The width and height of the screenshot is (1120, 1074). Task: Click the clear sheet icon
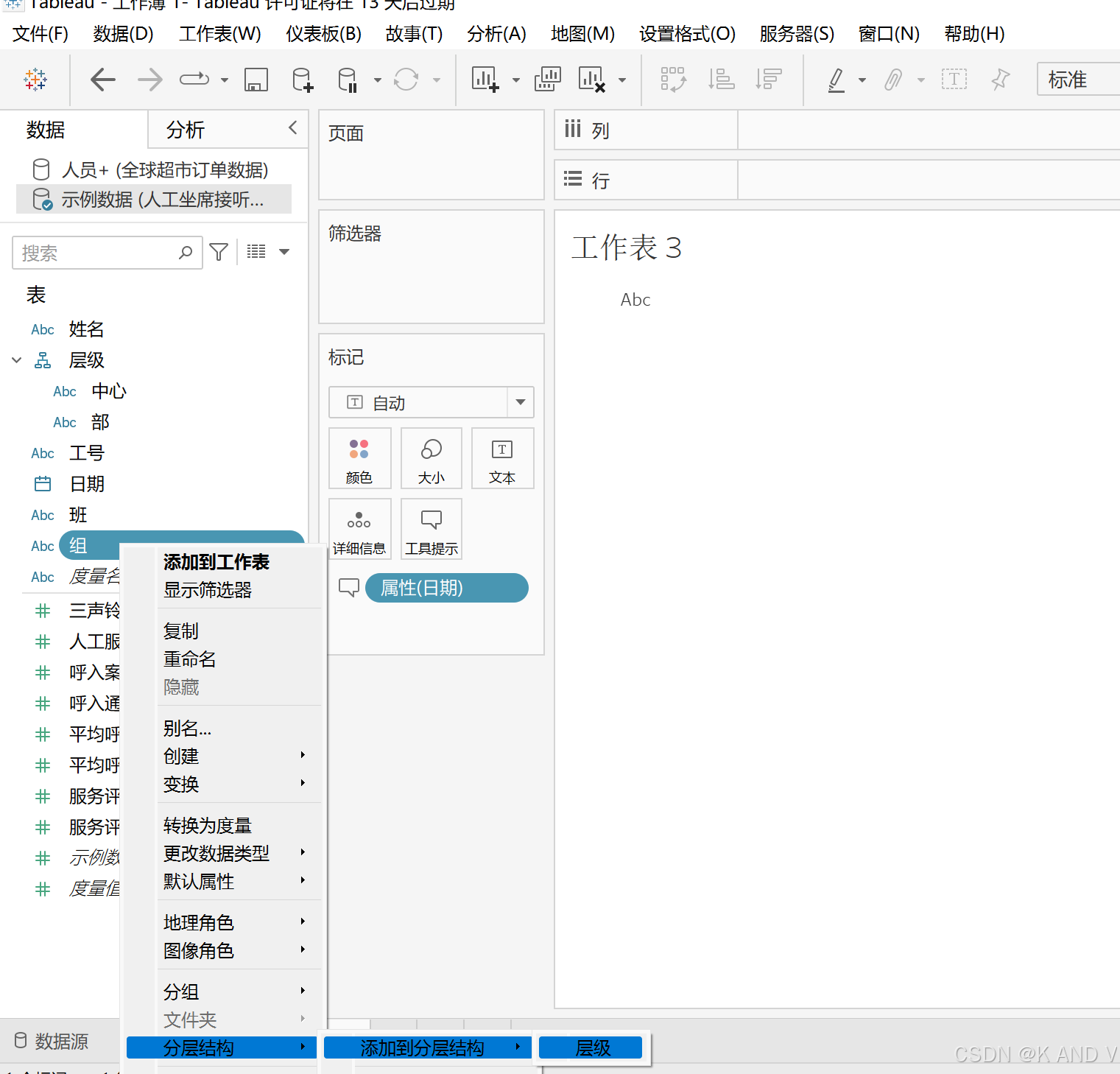(592, 80)
